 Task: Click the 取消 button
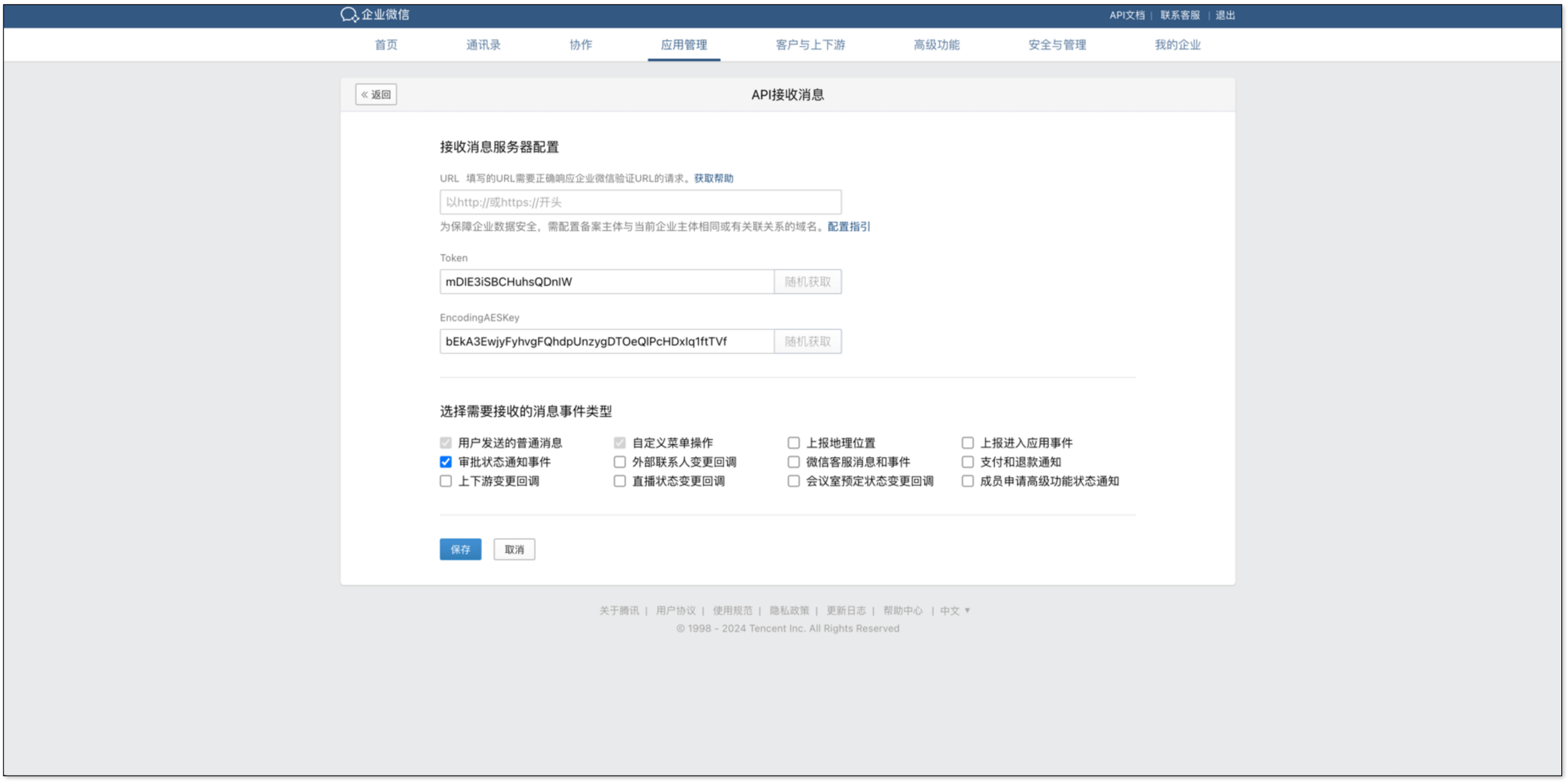pyautogui.click(x=514, y=549)
